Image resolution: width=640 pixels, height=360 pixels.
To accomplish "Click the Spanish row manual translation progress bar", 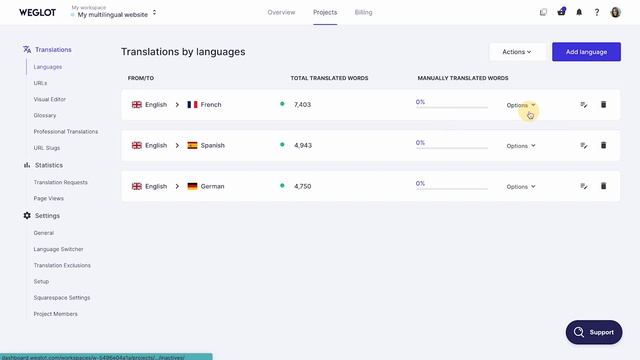I will 451,148.
